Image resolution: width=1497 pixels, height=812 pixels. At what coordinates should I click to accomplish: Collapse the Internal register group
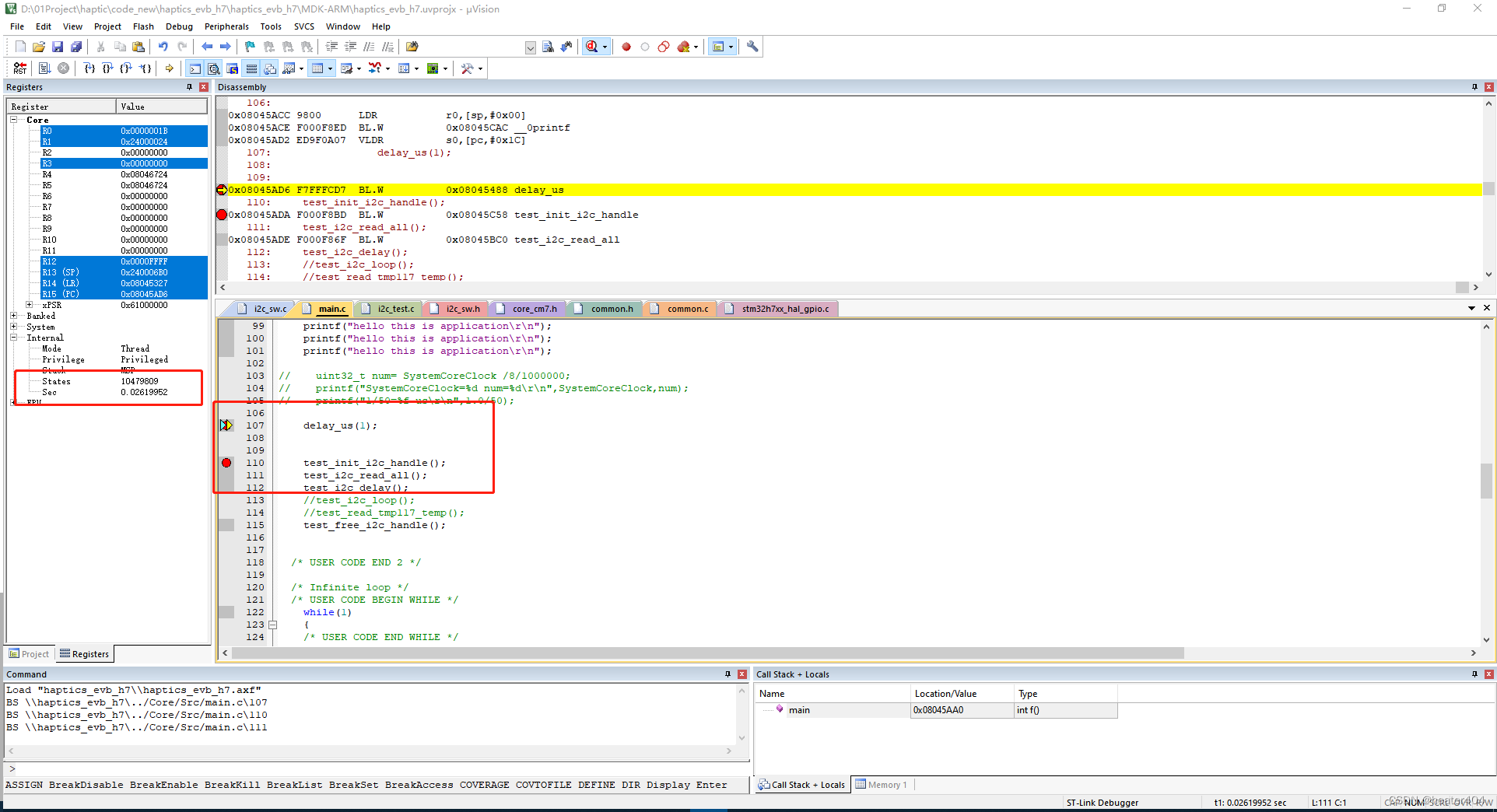pyautogui.click(x=14, y=338)
